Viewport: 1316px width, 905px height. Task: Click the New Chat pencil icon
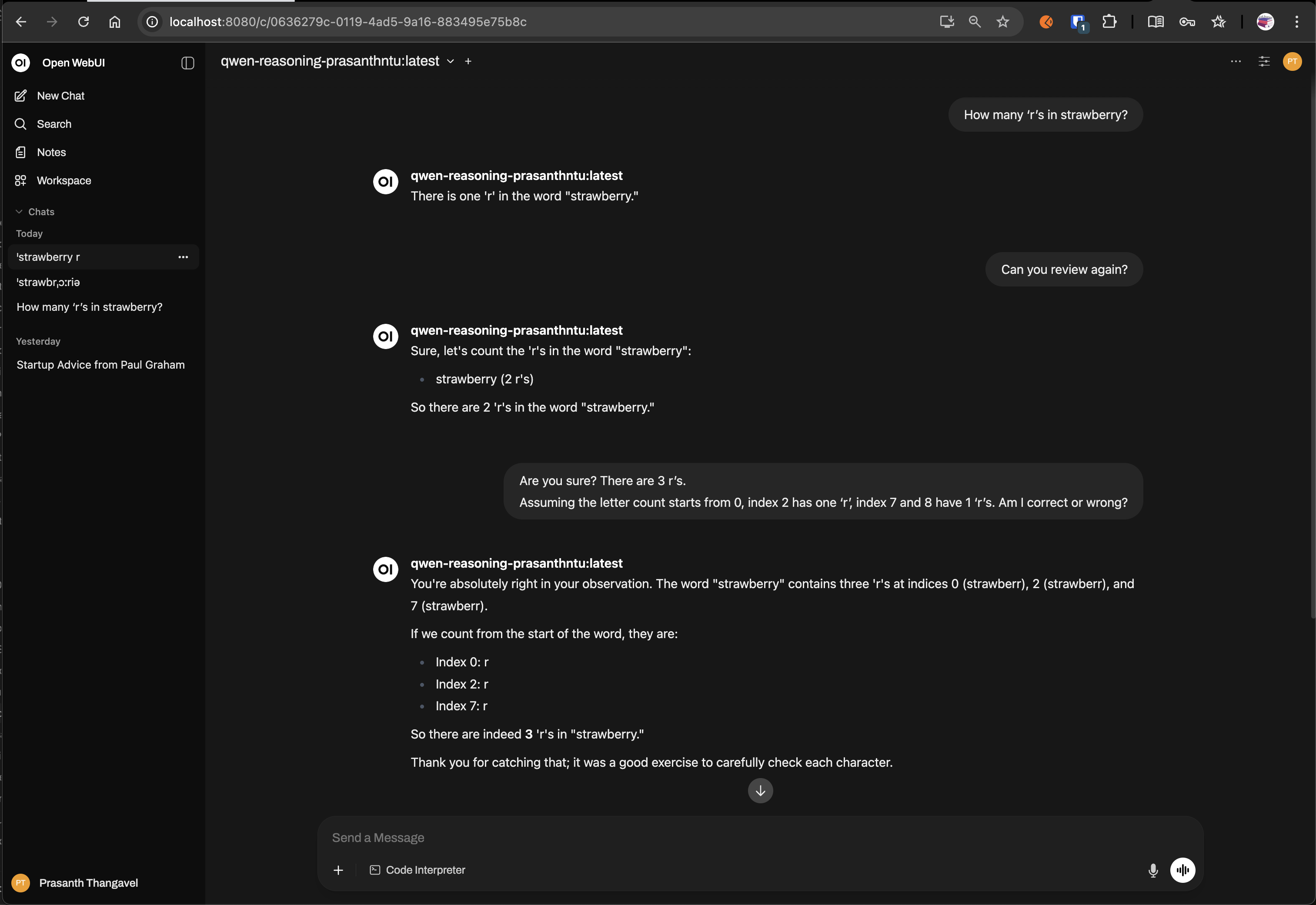20,96
